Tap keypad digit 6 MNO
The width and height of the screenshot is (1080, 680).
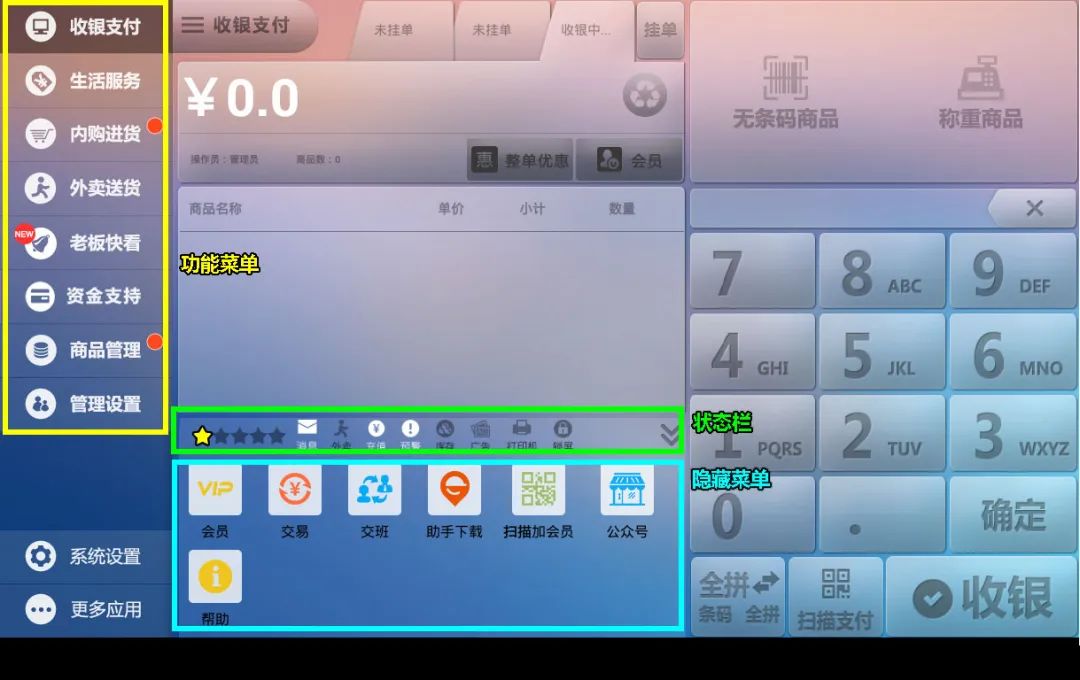(1012, 352)
